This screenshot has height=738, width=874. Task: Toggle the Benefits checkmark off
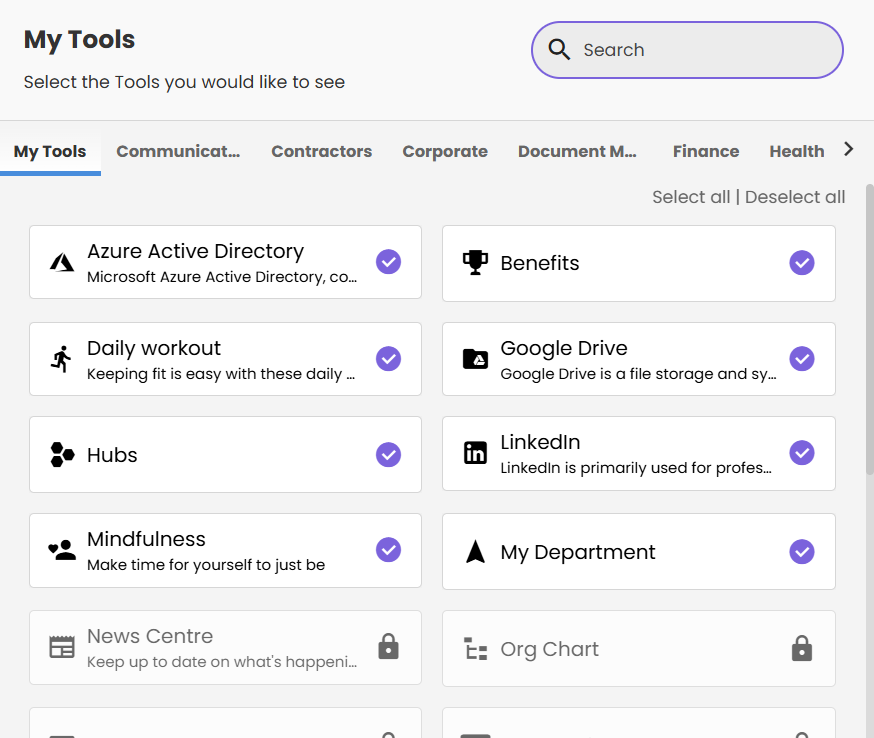[x=802, y=263]
